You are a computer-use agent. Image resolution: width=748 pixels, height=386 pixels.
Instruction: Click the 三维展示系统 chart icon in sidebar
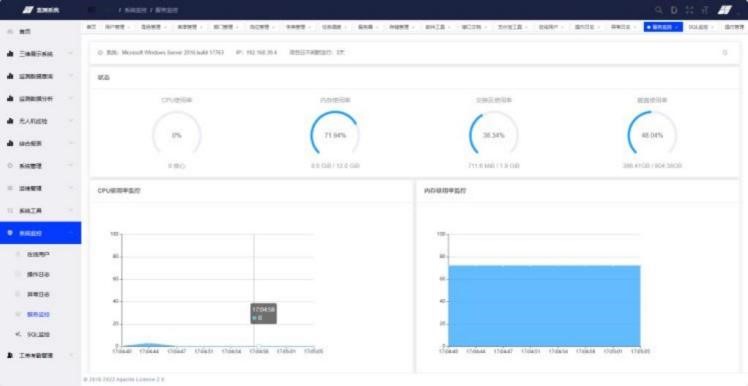click(10, 54)
